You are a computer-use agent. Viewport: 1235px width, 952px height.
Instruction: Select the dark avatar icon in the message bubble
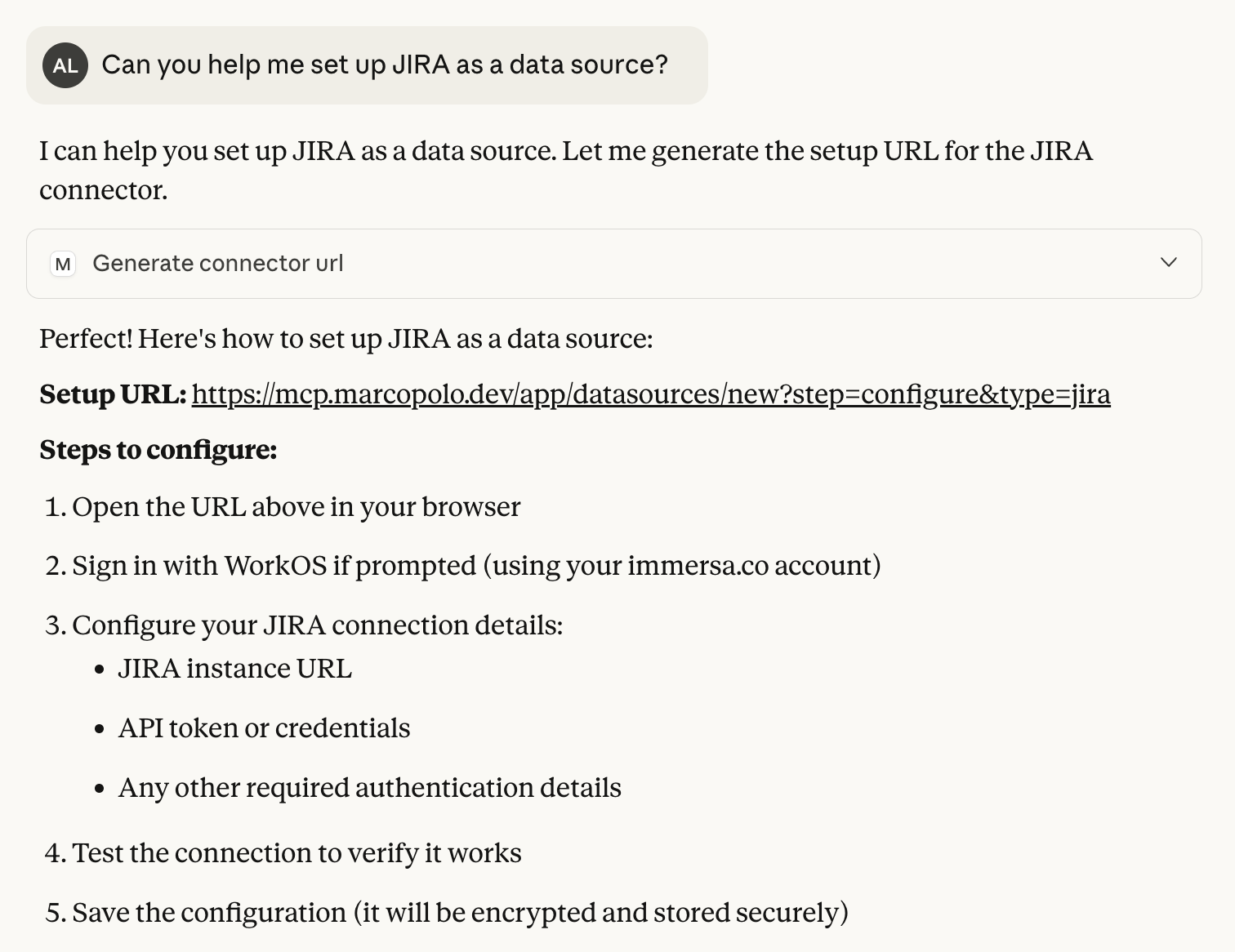point(64,65)
